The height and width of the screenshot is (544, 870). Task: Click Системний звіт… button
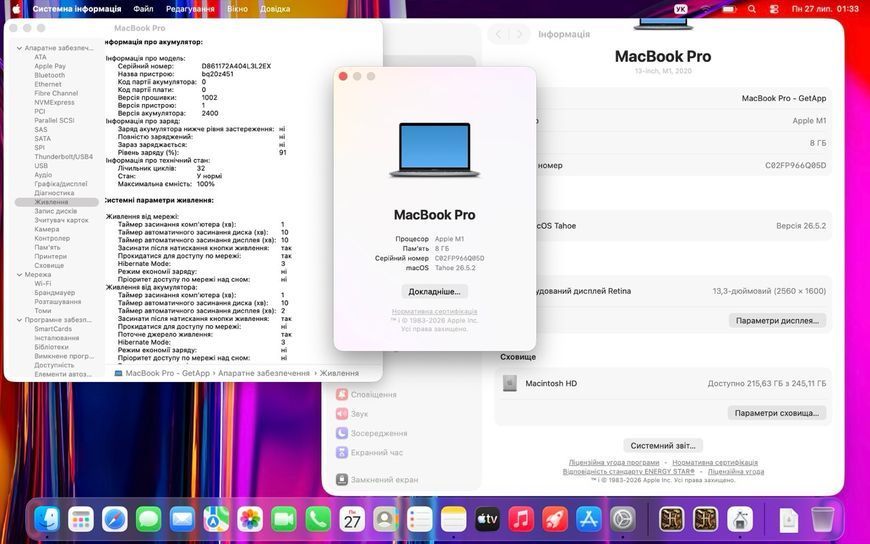[663, 446]
